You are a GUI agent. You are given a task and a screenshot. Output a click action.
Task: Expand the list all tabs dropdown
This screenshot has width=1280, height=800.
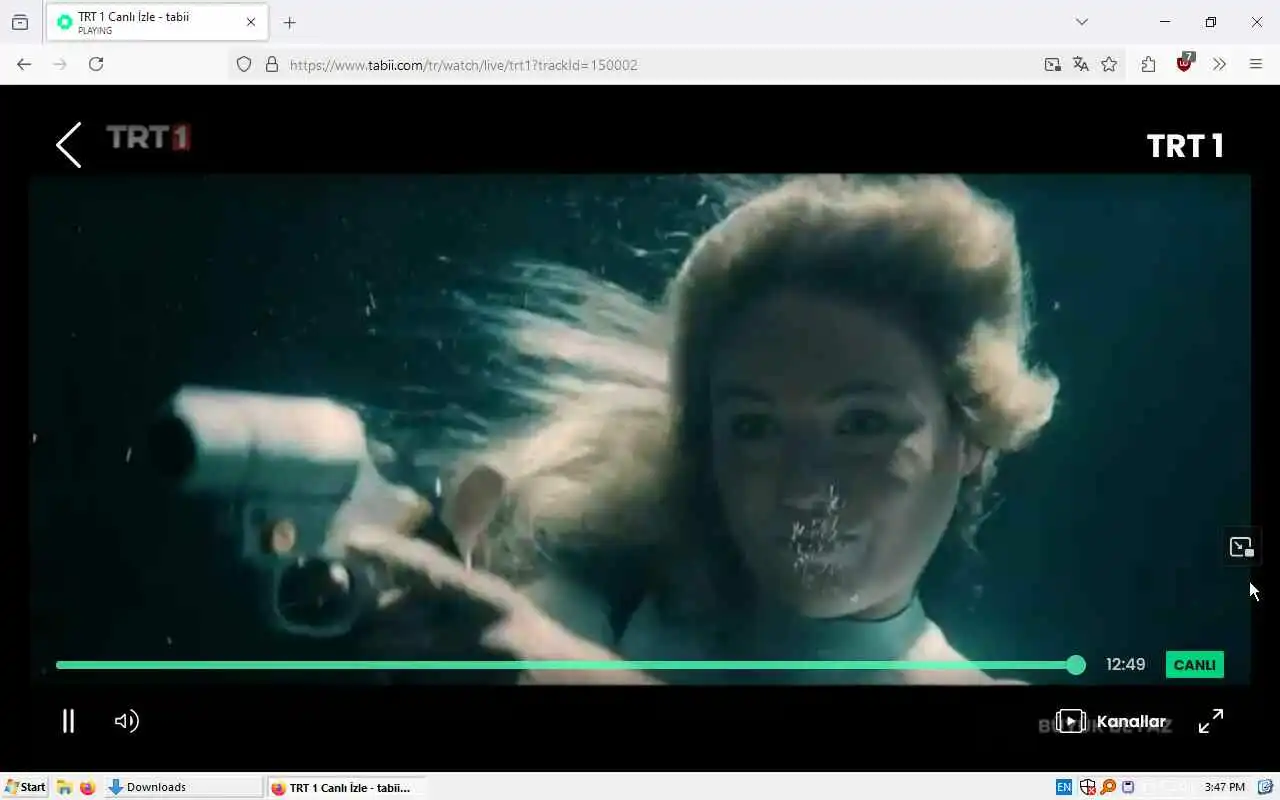pyautogui.click(x=1081, y=22)
